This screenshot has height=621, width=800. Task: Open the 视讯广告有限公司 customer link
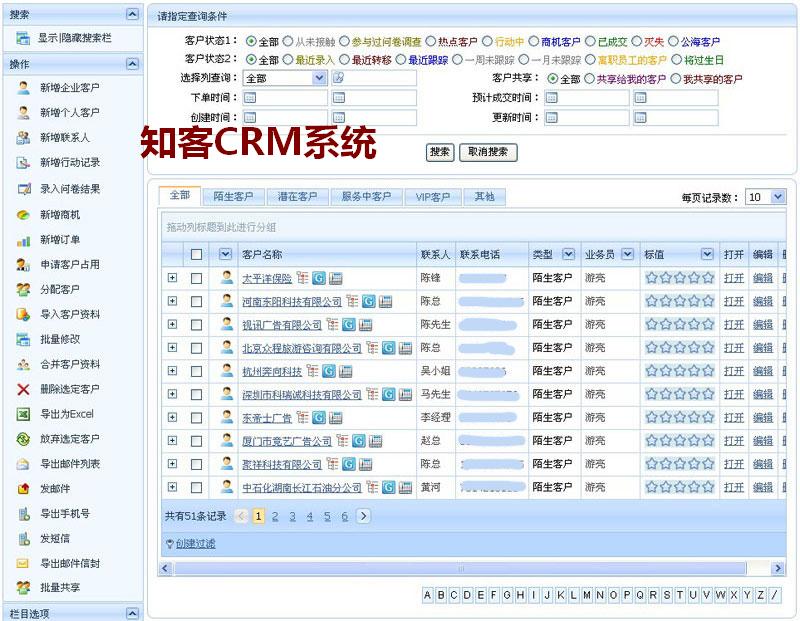(282, 325)
